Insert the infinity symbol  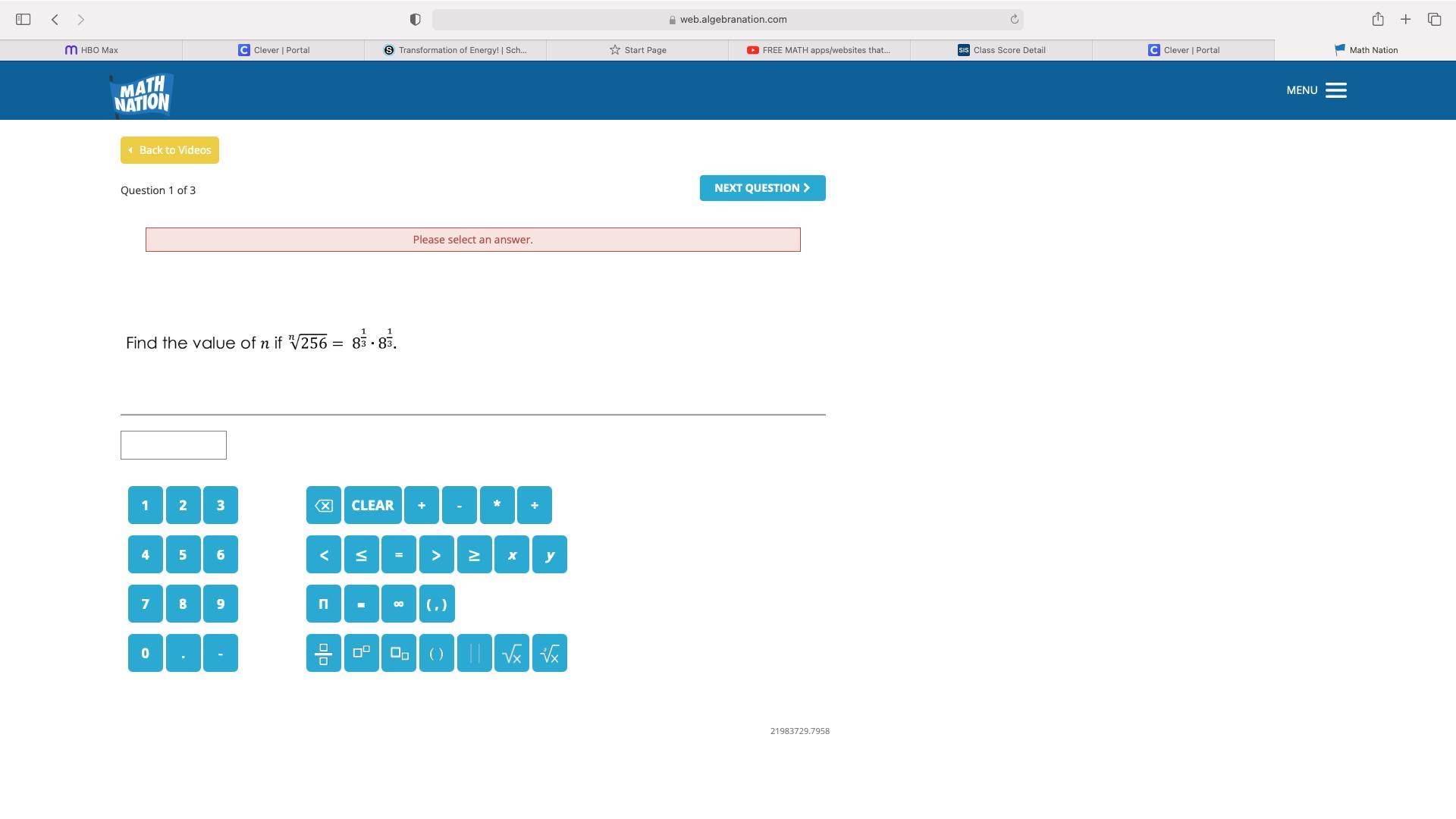[399, 604]
